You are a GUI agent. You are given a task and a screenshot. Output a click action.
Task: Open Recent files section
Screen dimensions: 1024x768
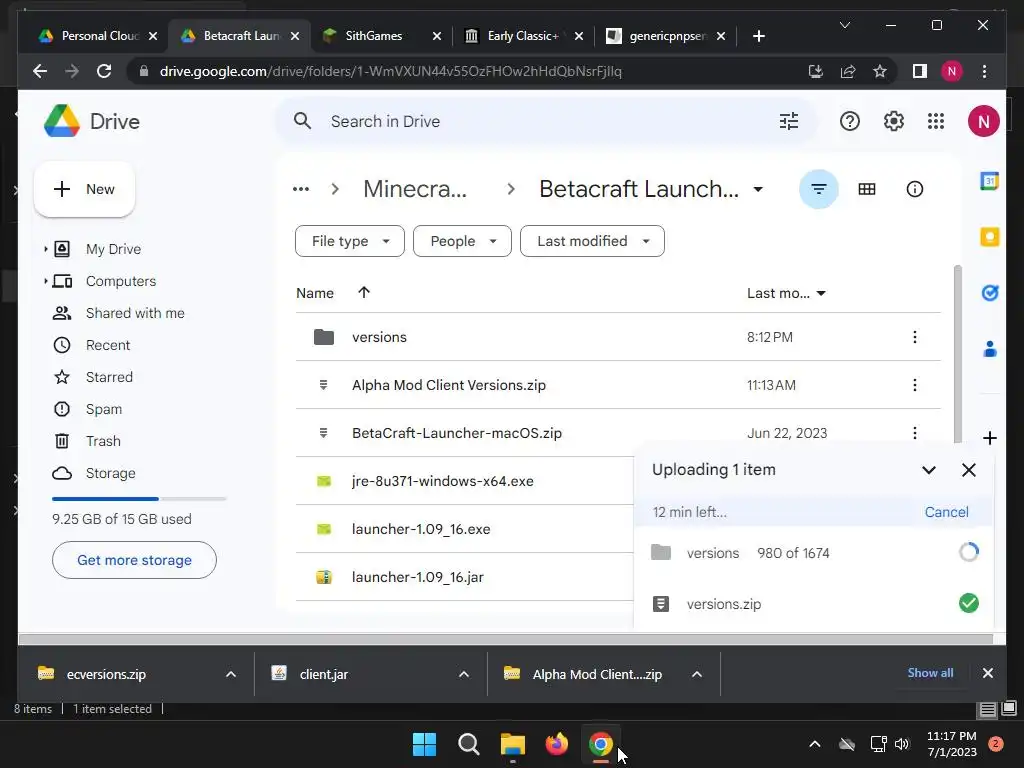108,345
